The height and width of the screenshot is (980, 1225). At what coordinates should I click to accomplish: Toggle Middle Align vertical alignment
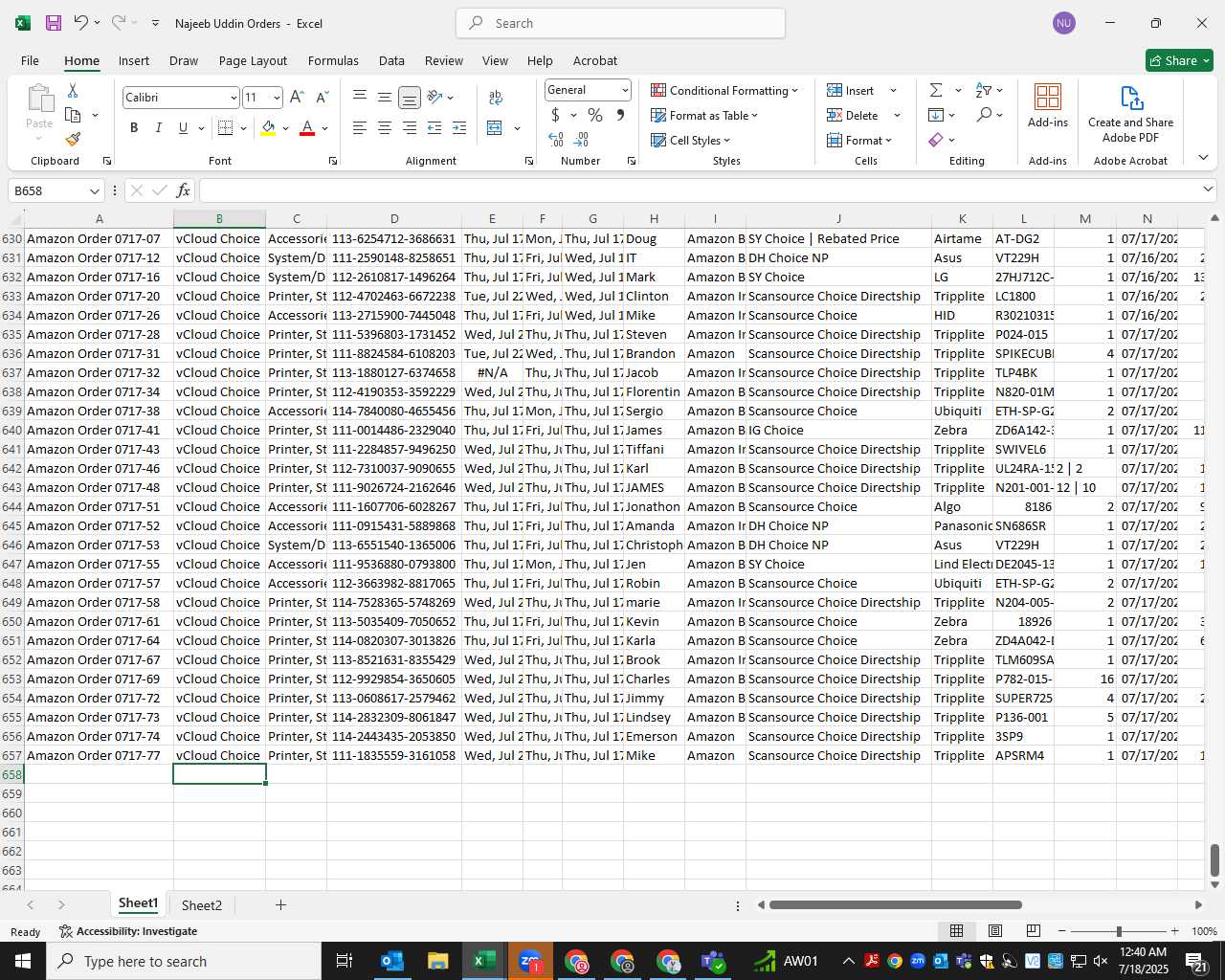pos(385,98)
